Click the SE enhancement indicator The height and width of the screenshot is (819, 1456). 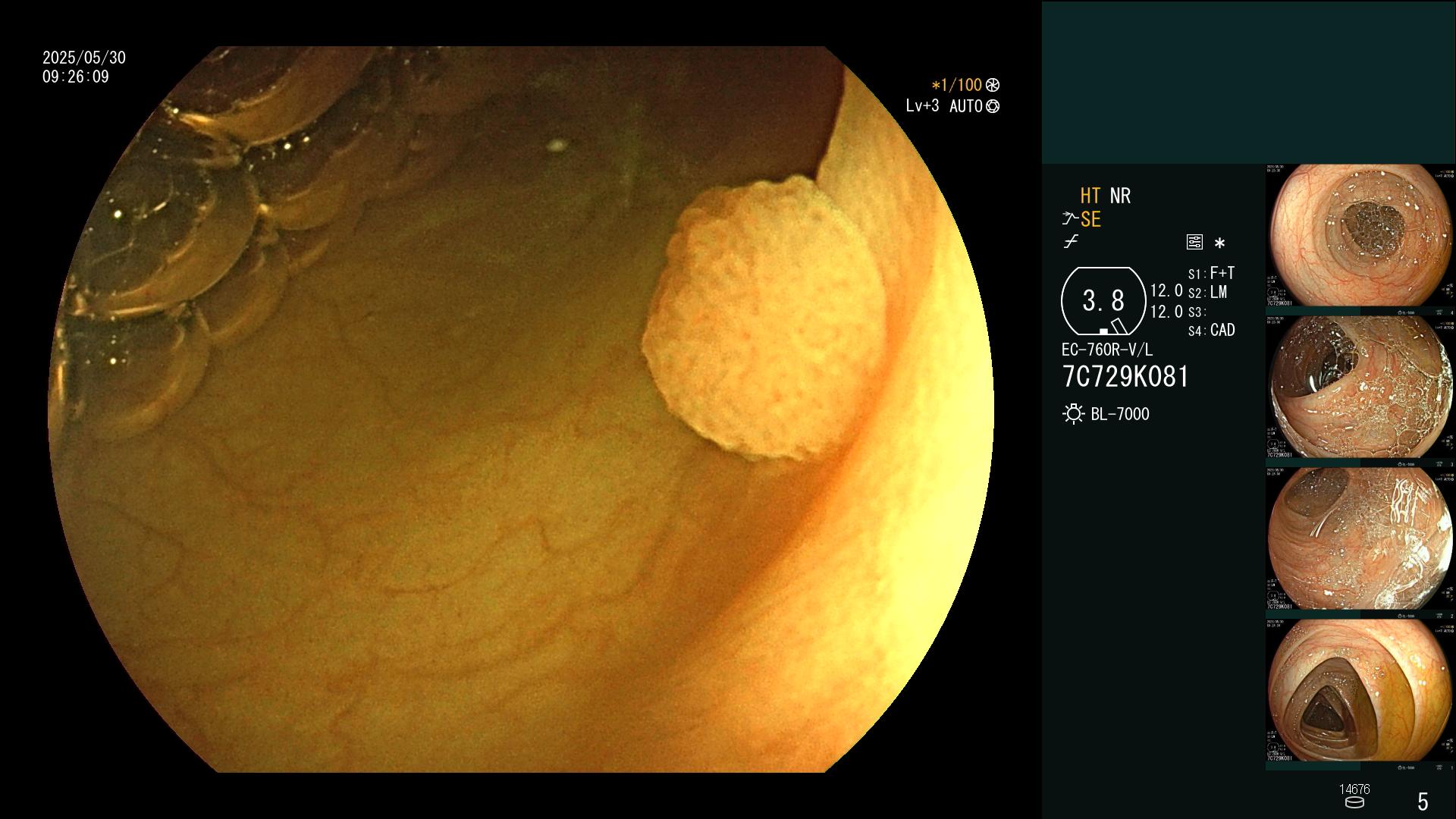pos(1090,219)
